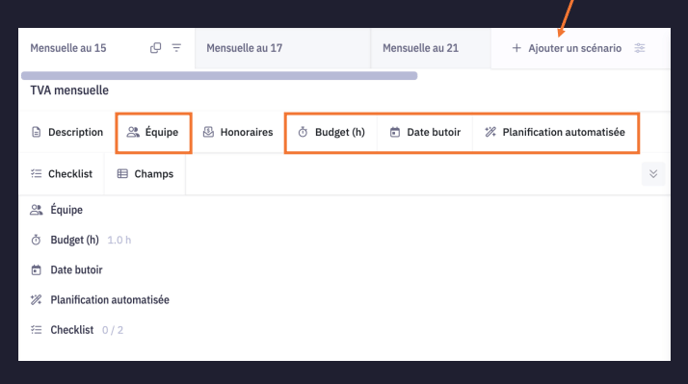Add Honoraires field button

[238, 132]
